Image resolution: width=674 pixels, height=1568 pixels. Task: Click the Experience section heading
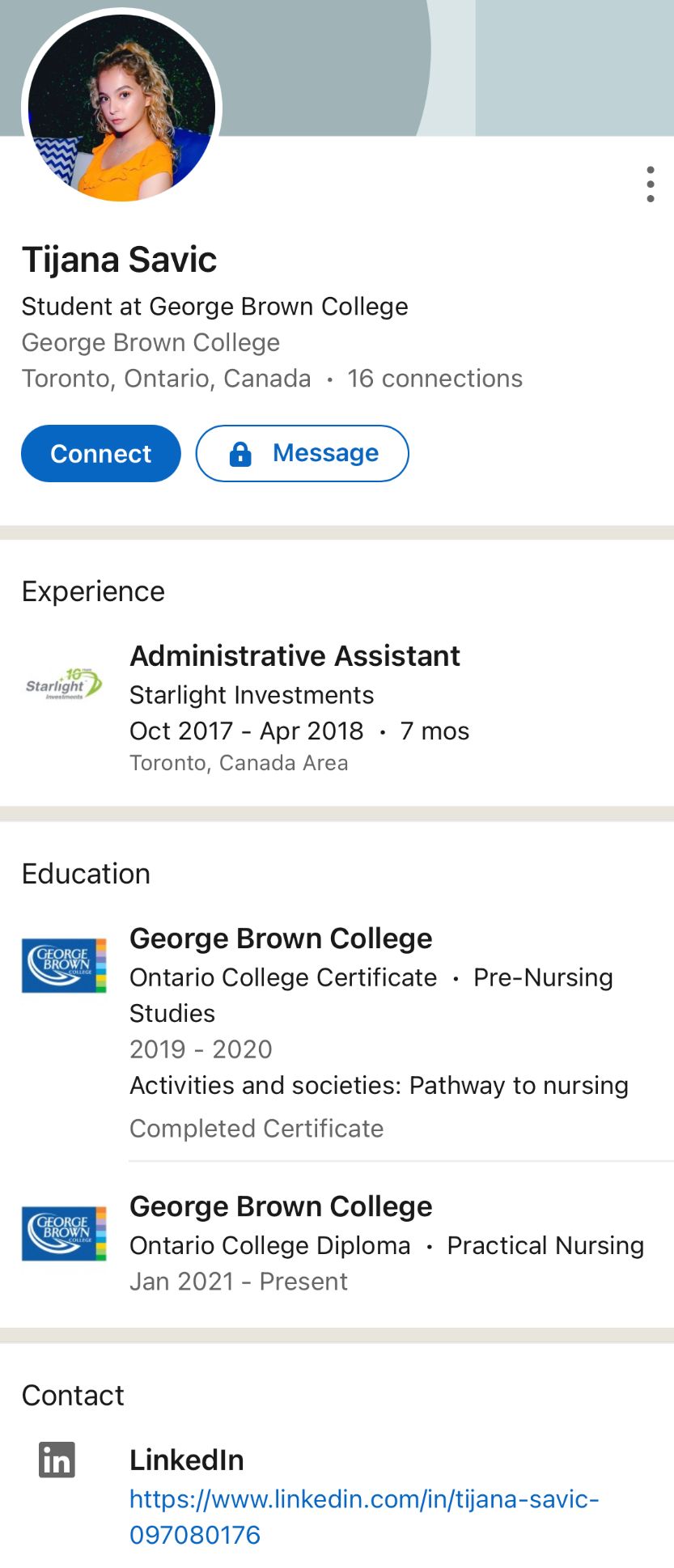pos(93,591)
